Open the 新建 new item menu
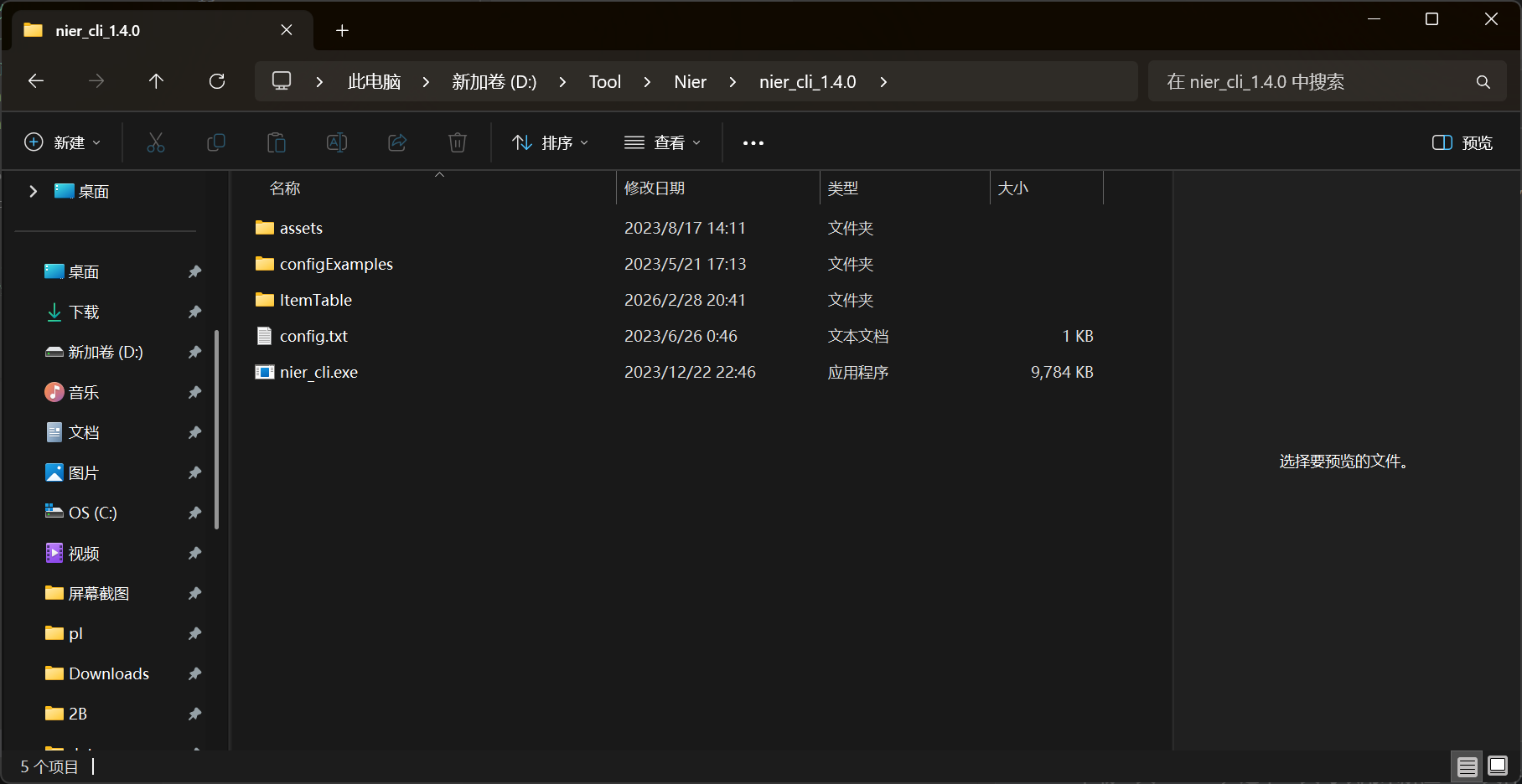The height and width of the screenshot is (784, 1522). coord(63,142)
